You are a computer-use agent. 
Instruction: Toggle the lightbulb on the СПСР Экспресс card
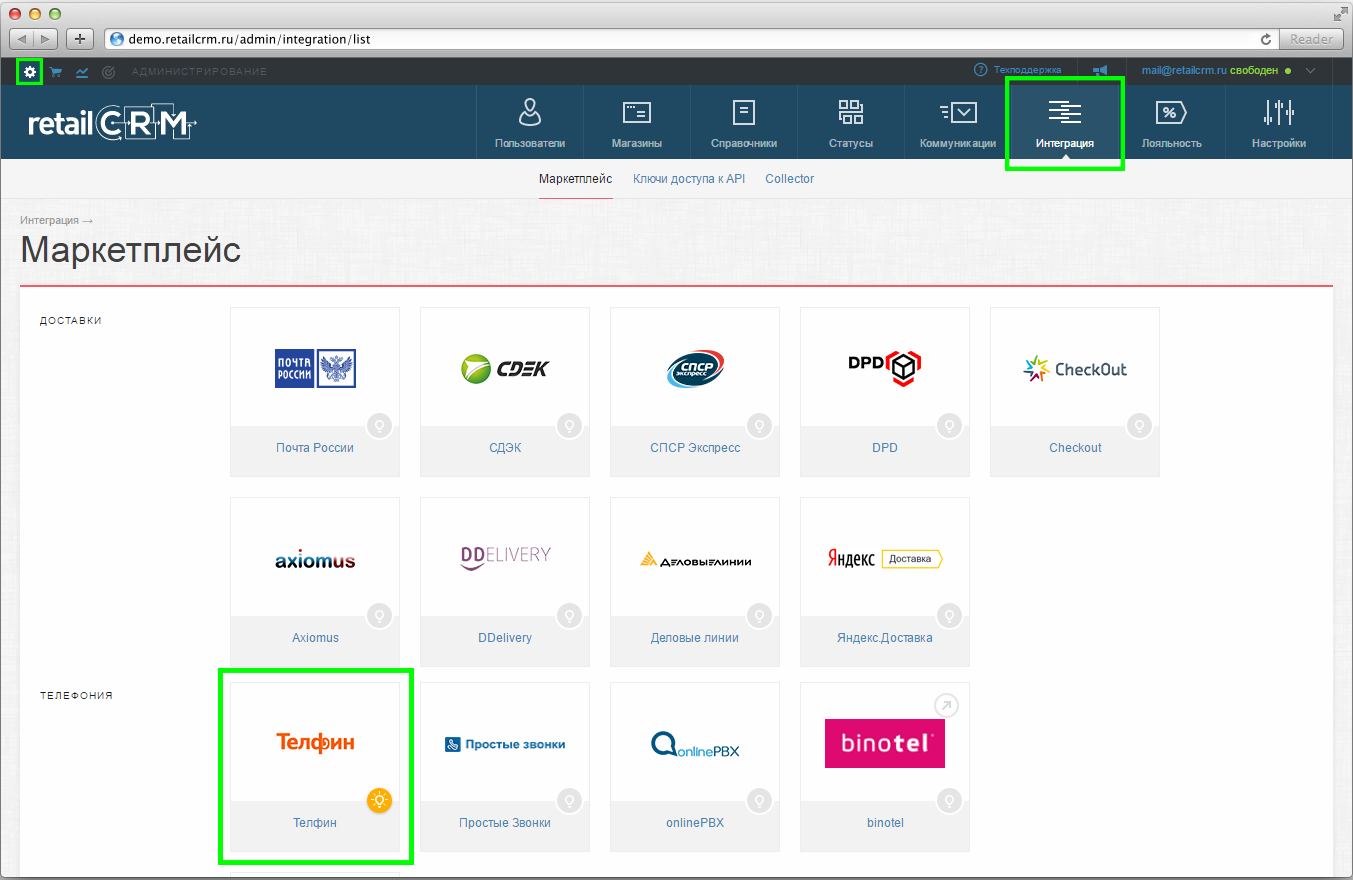pos(759,425)
